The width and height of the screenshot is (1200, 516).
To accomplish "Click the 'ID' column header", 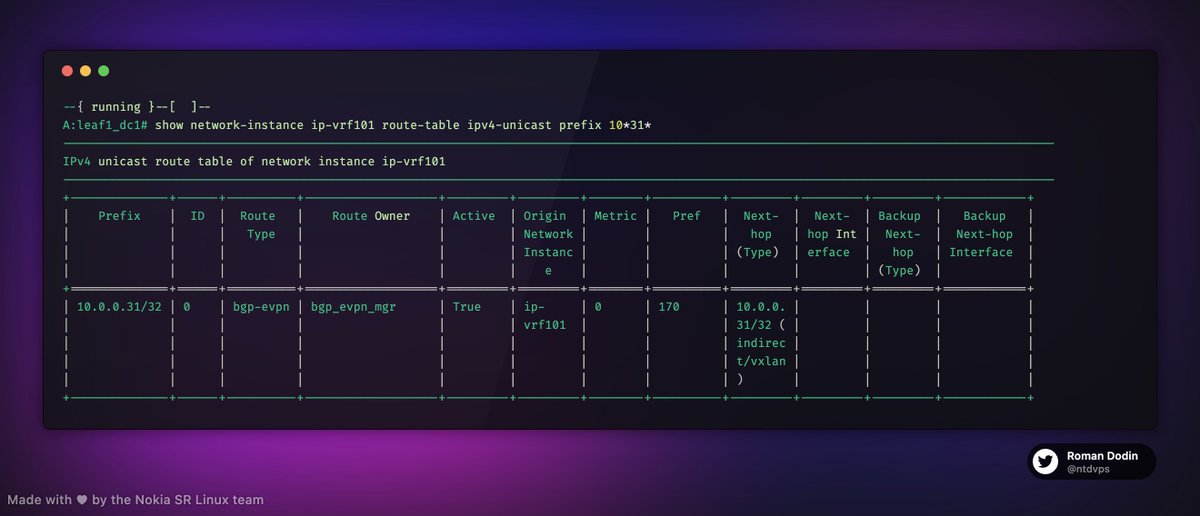I will (x=198, y=216).
